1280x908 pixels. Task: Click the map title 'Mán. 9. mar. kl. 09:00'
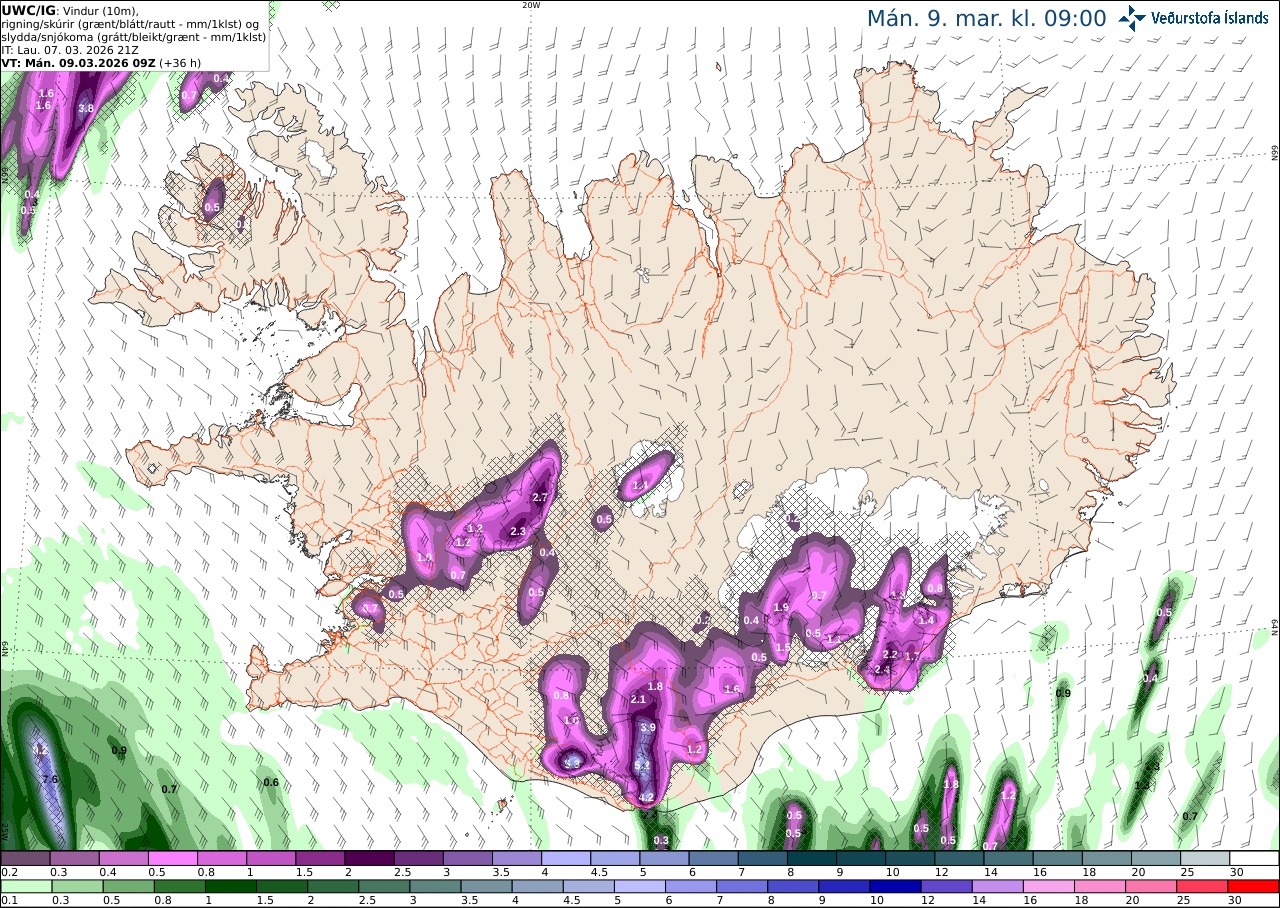click(x=986, y=18)
